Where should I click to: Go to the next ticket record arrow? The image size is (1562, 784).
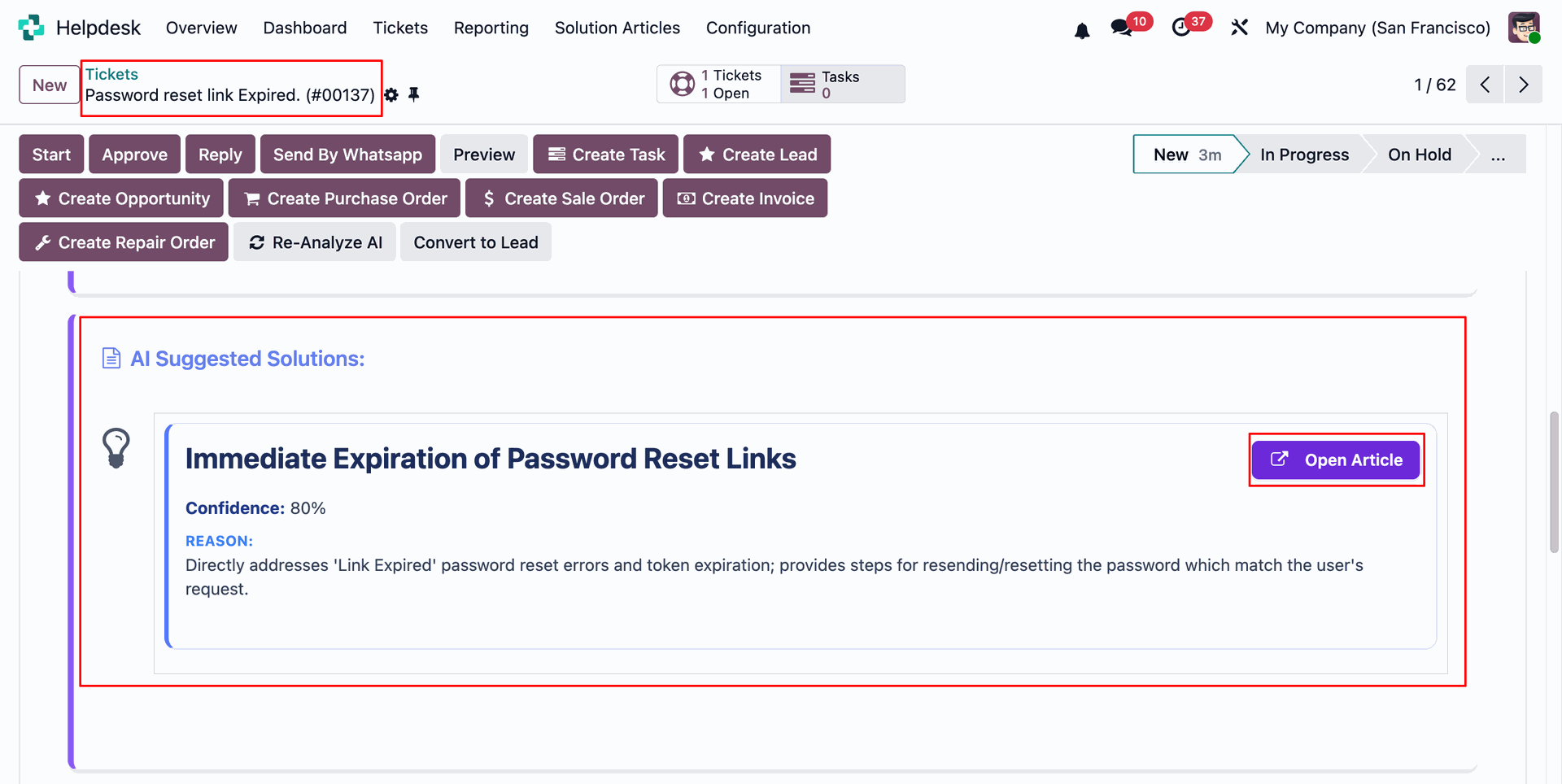point(1524,85)
